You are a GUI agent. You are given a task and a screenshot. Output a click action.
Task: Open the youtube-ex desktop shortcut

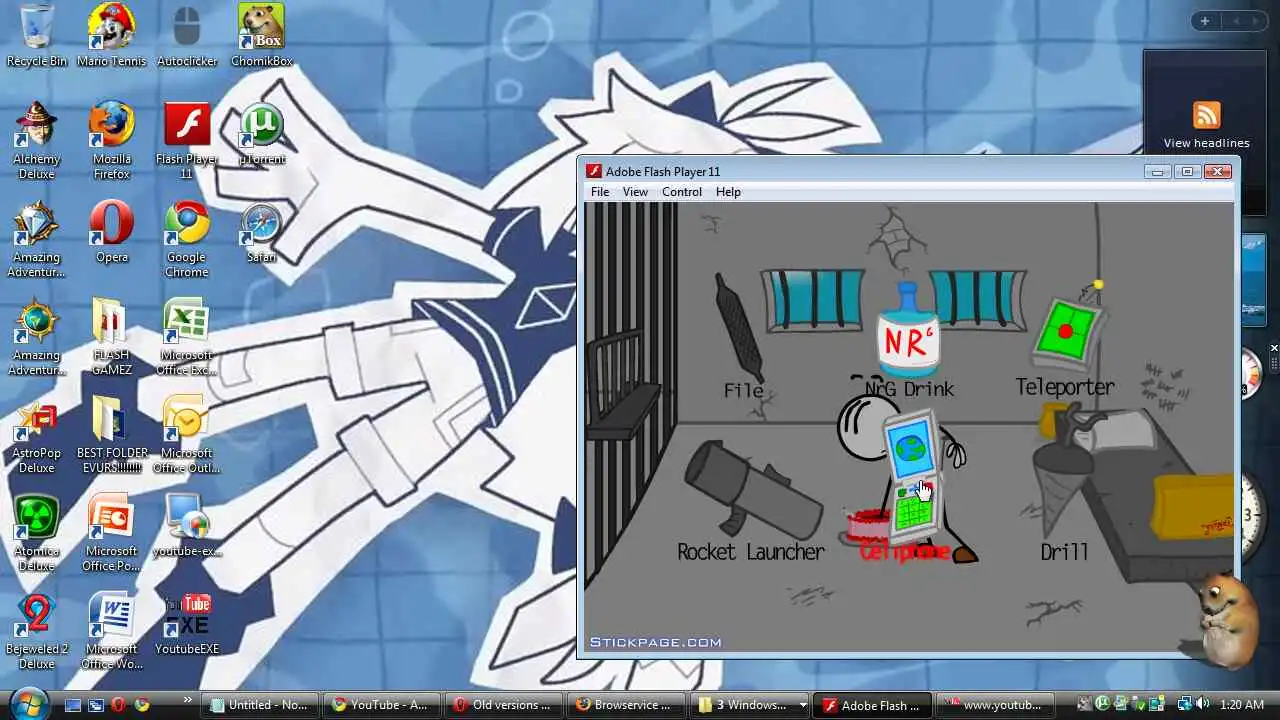point(187,525)
